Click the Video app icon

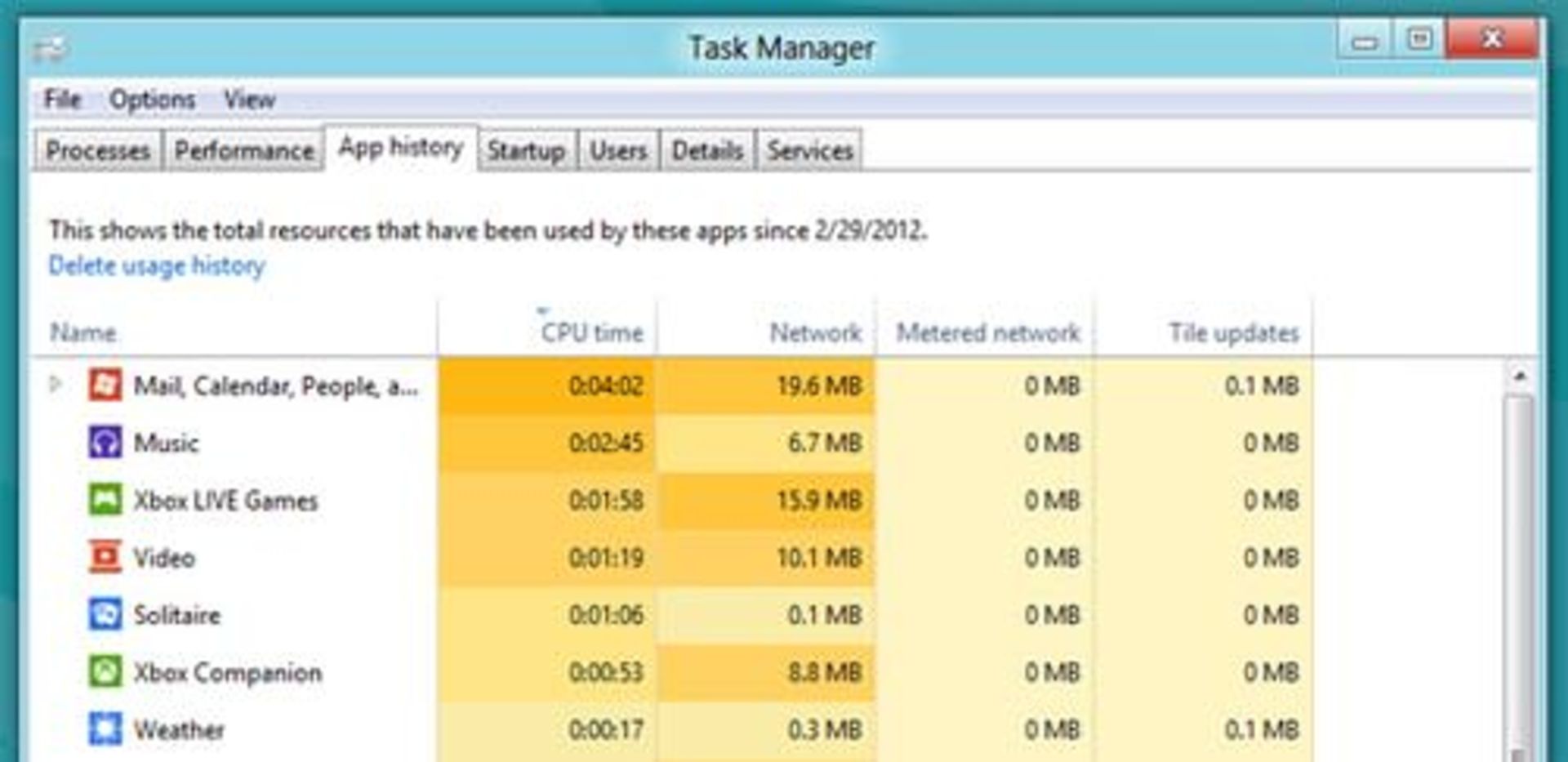[105, 557]
